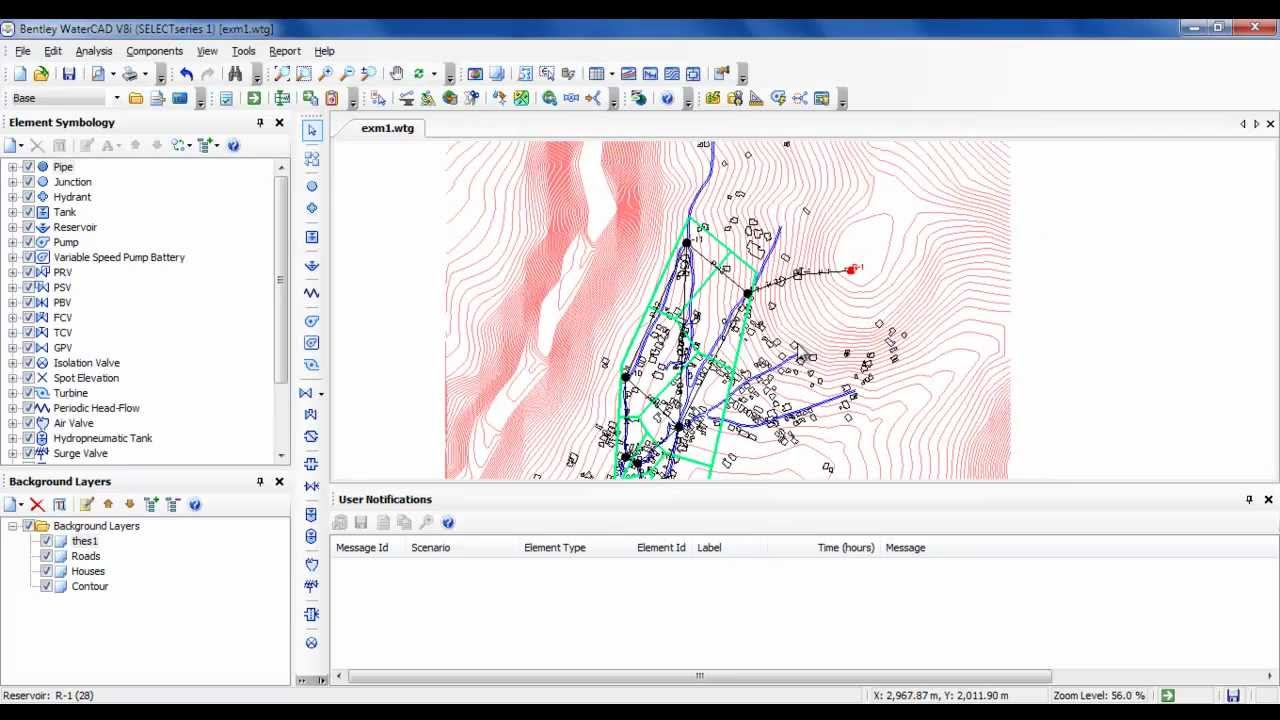This screenshot has width=1280, height=720.
Task: Open the Components menu
Action: point(155,51)
